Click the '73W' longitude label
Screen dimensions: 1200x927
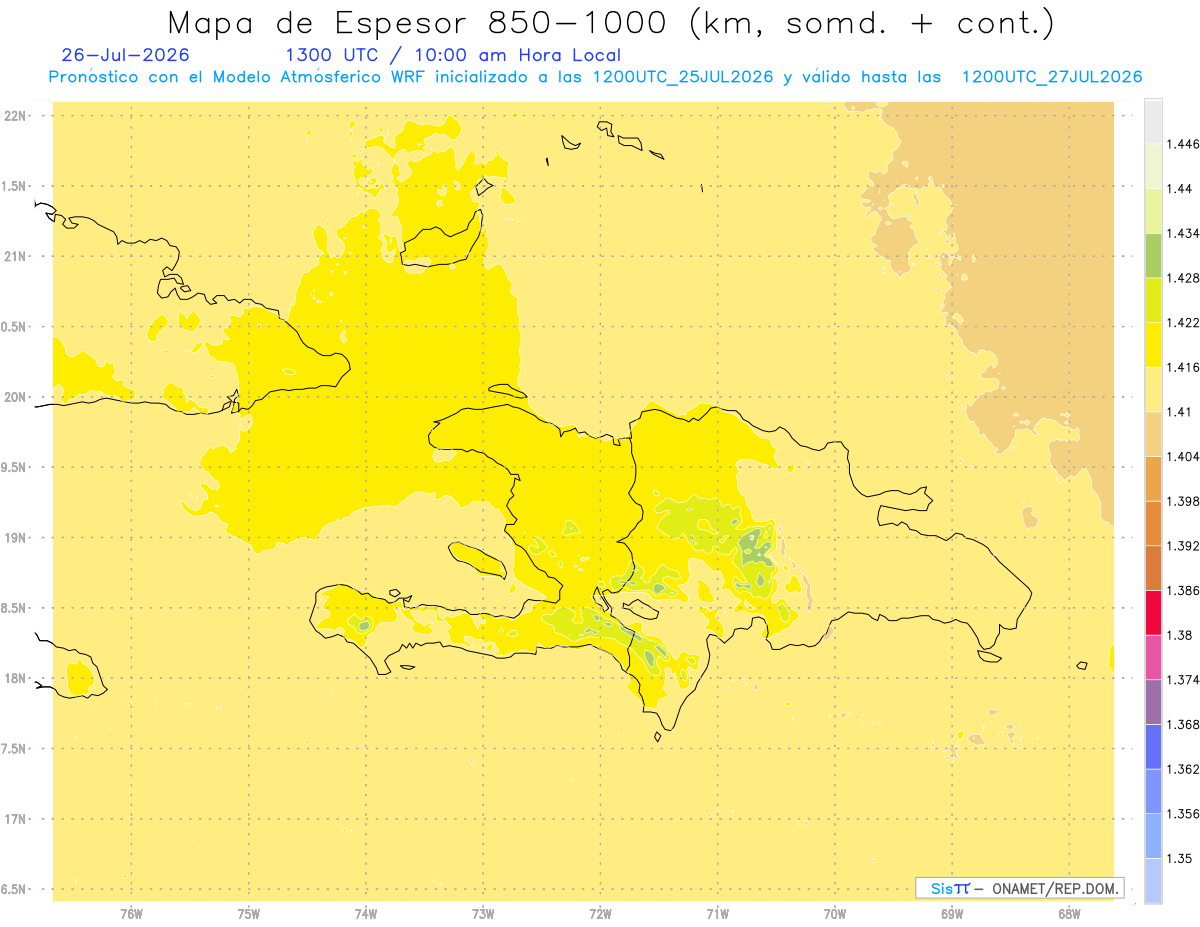(x=483, y=914)
